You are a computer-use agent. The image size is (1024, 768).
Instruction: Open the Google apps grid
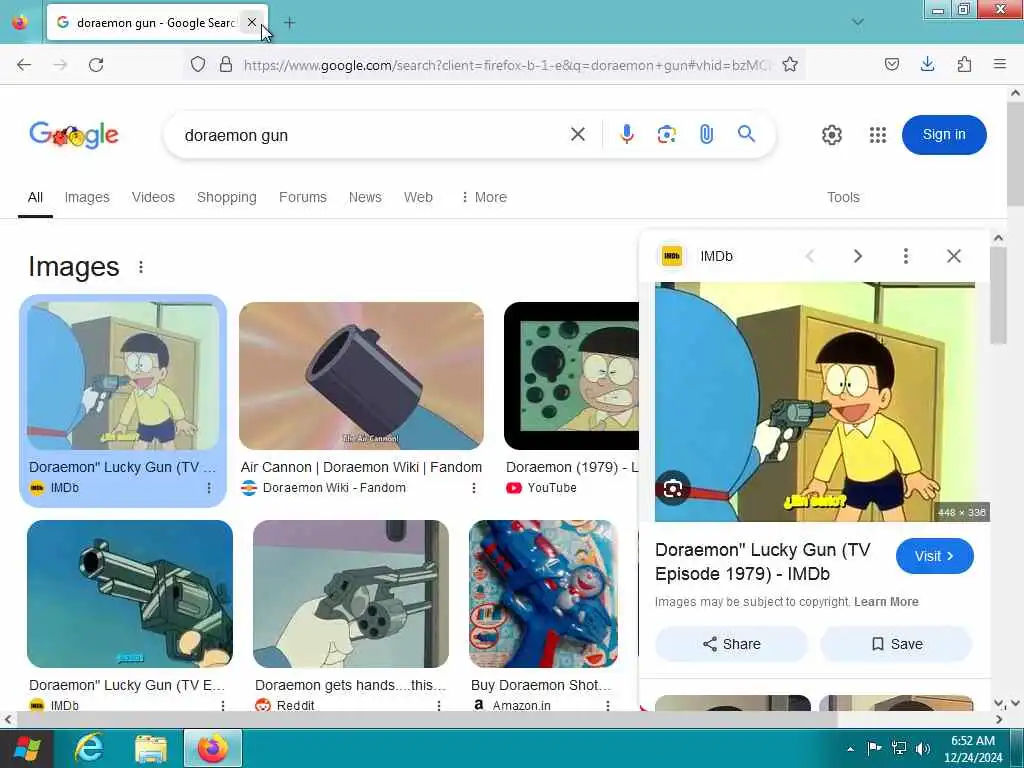[x=878, y=135]
